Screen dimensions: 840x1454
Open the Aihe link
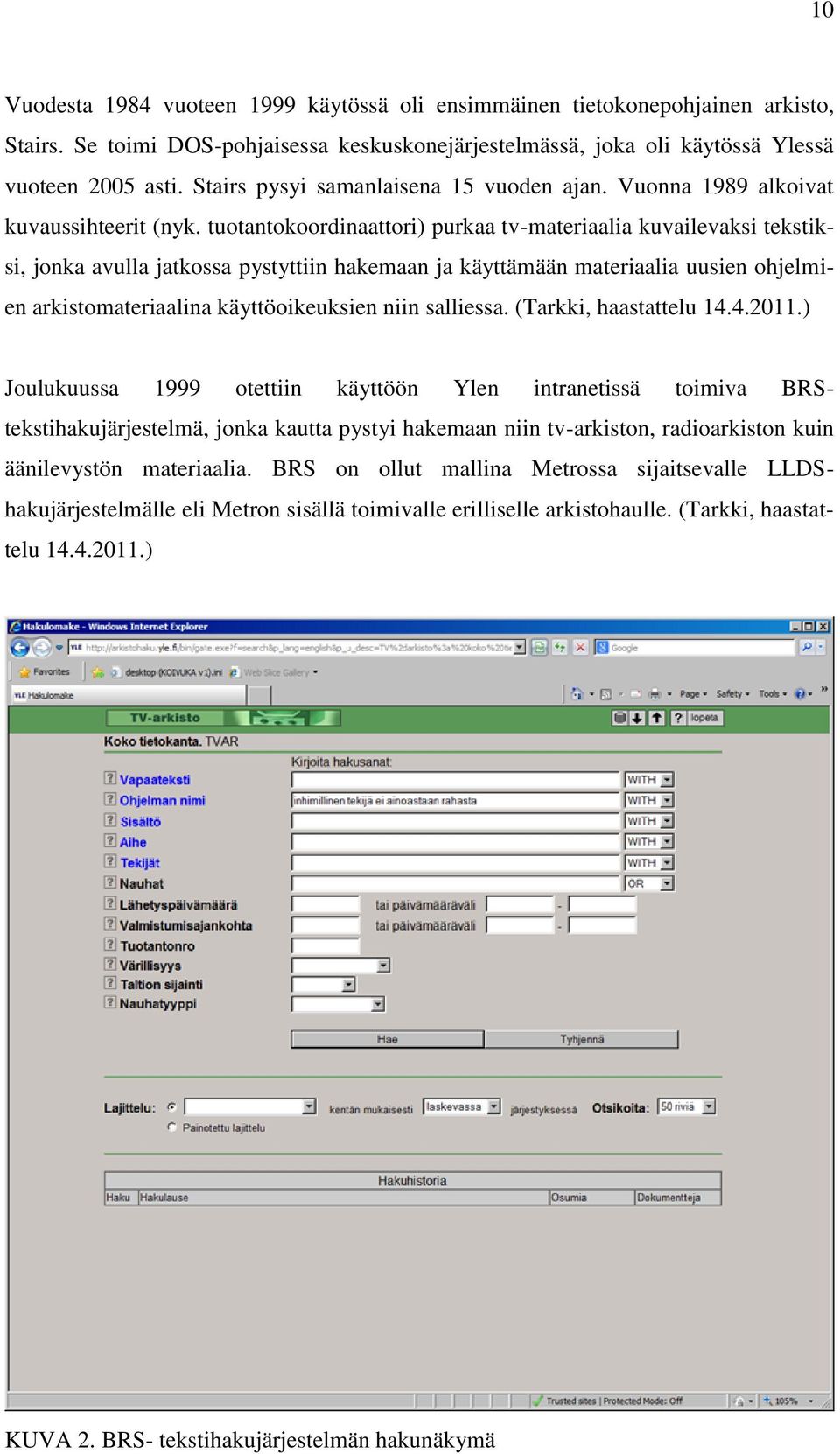pyautogui.click(x=133, y=842)
